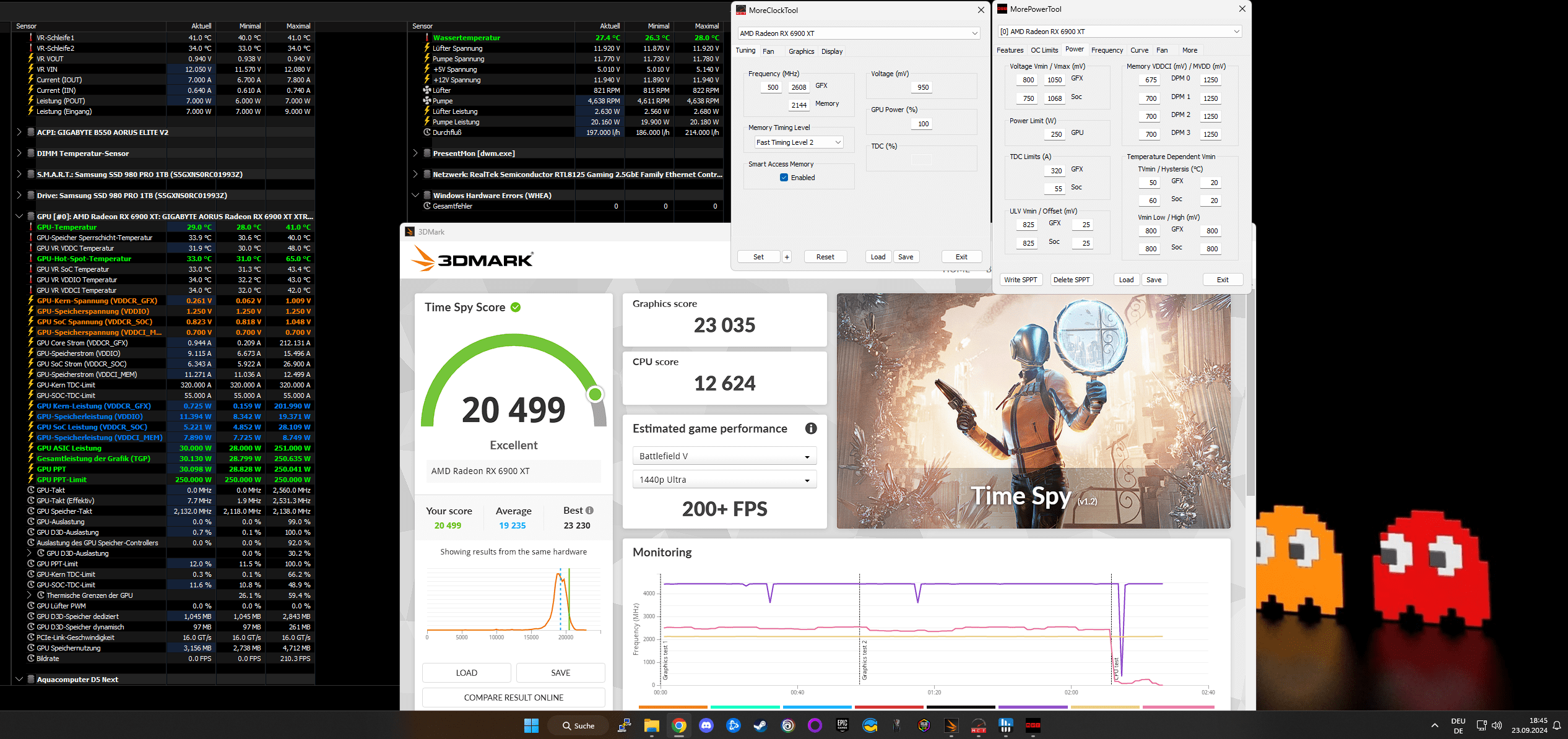Open Steam from the taskbar
This screenshot has height=739, width=1568.
760,725
